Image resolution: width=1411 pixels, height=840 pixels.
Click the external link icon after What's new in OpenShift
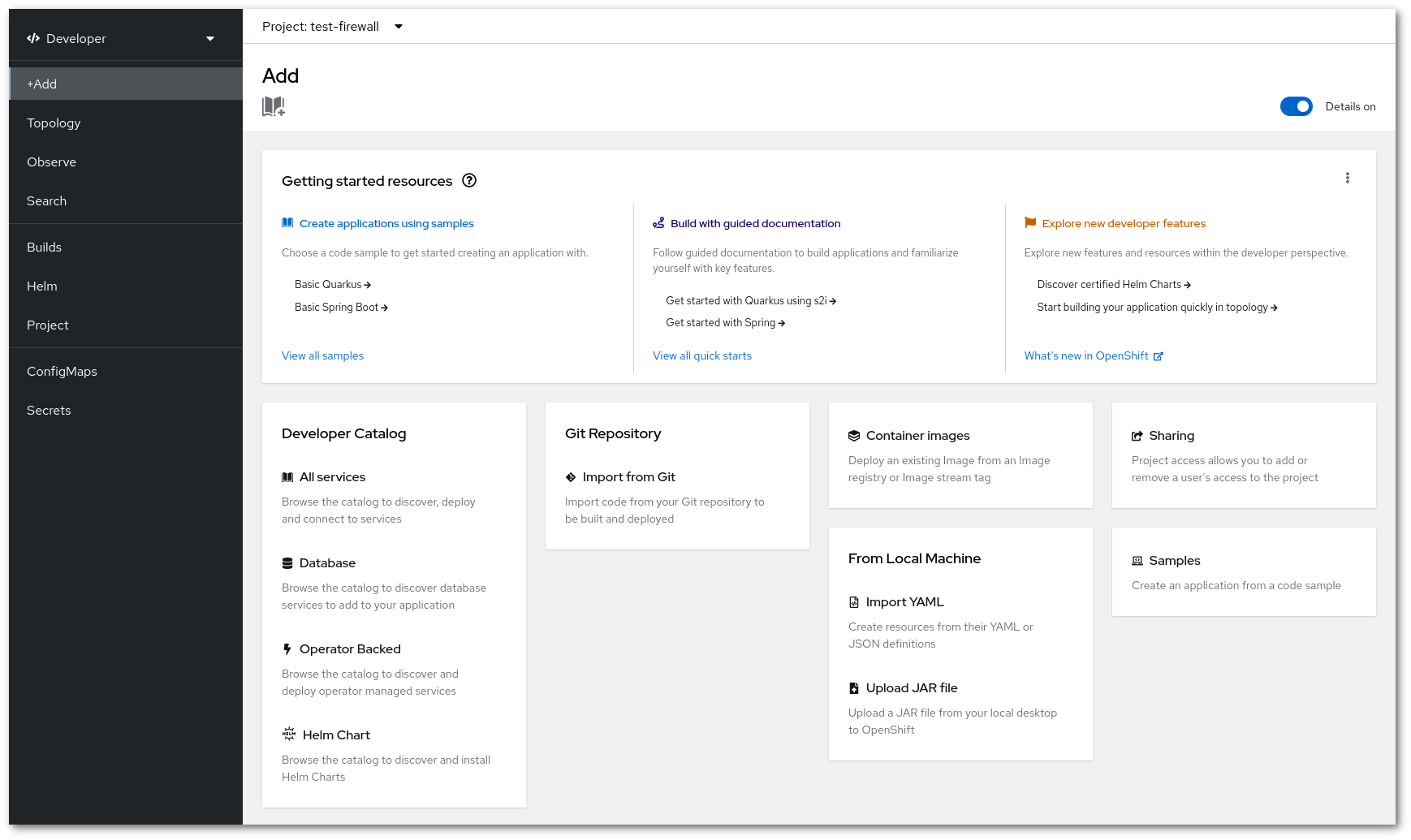point(1159,356)
